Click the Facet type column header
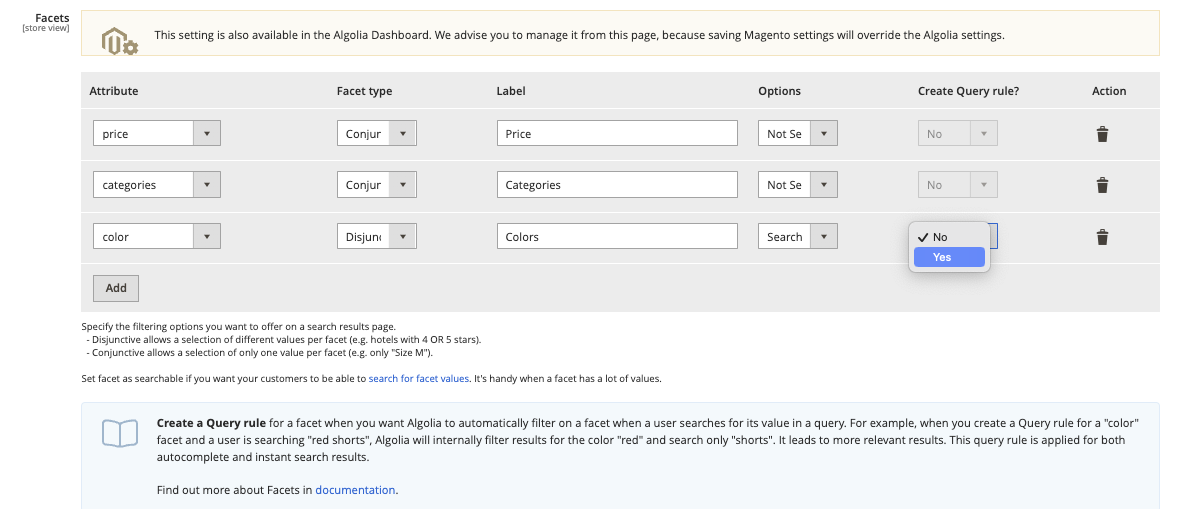The width and height of the screenshot is (1196, 509). [365, 91]
